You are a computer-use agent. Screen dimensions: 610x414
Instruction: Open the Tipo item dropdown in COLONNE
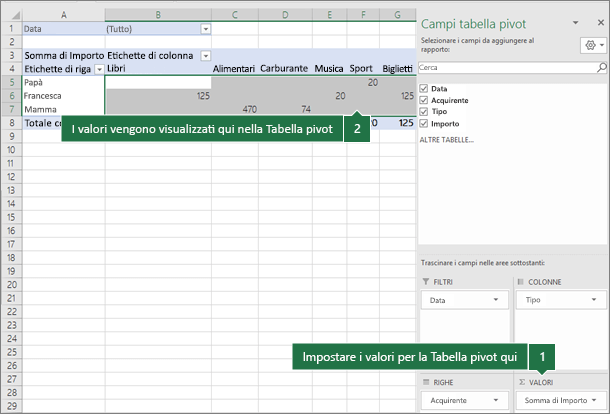pos(594,300)
